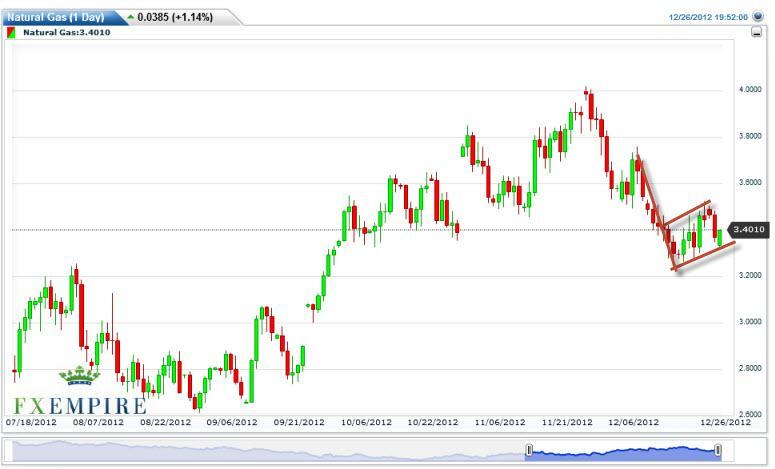Click the highlighted blue range in the navigator

(620, 451)
